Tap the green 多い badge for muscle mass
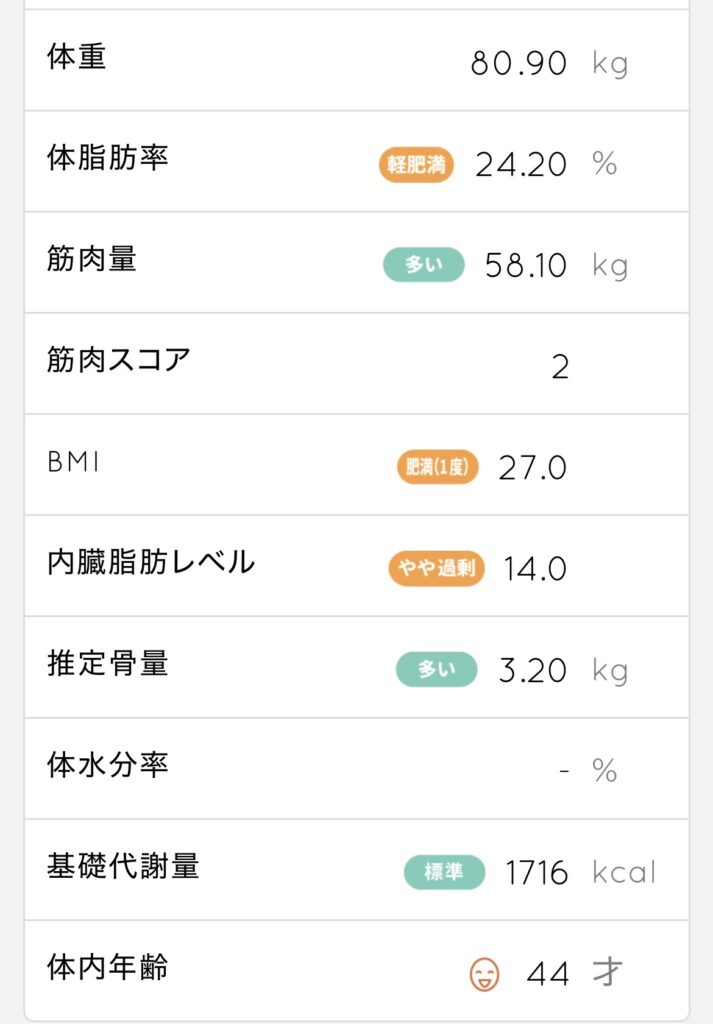This screenshot has width=713, height=1024. [424, 265]
